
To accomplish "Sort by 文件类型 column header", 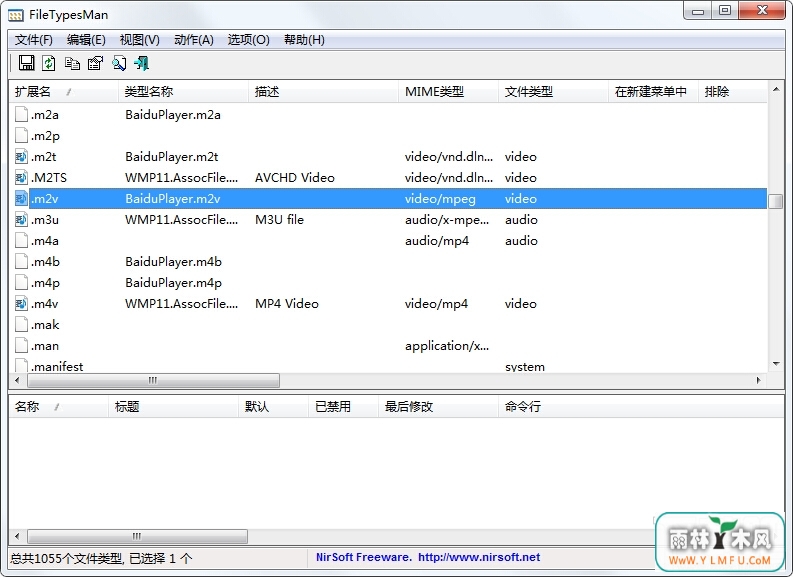I will pos(553,92).
